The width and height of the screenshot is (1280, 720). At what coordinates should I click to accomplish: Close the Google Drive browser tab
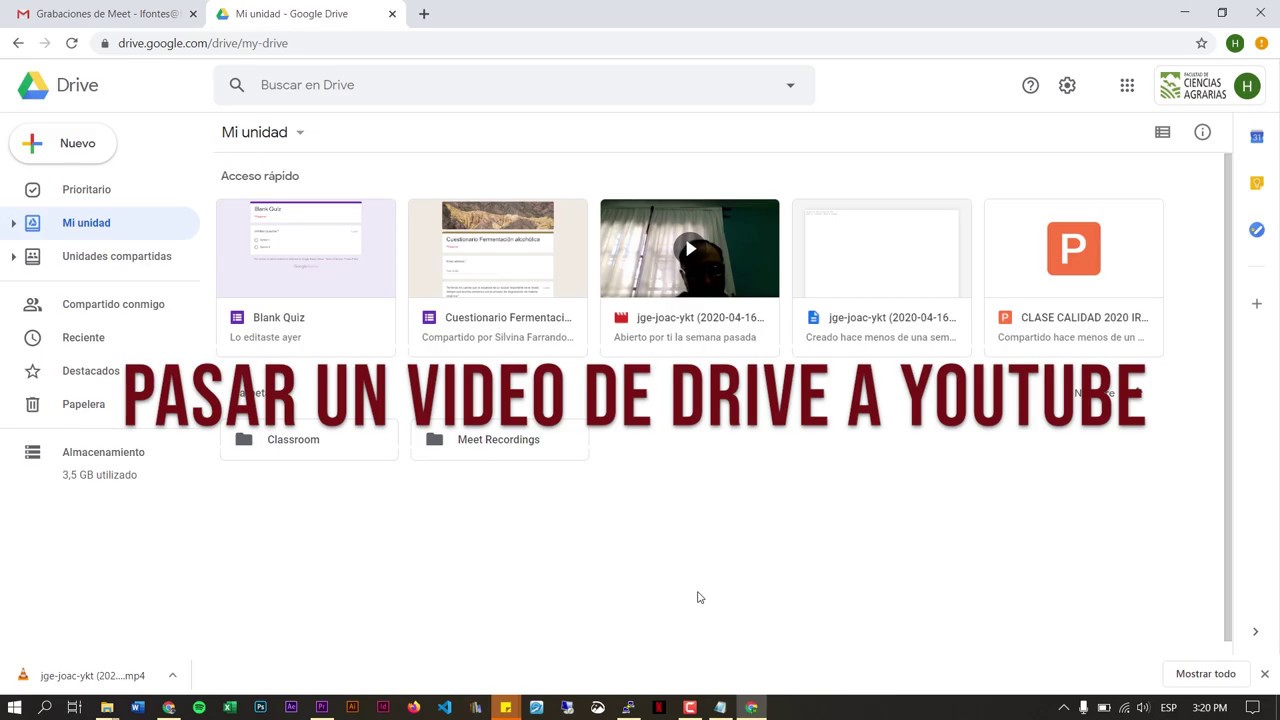pyautogui.click(x=392, y=14)
